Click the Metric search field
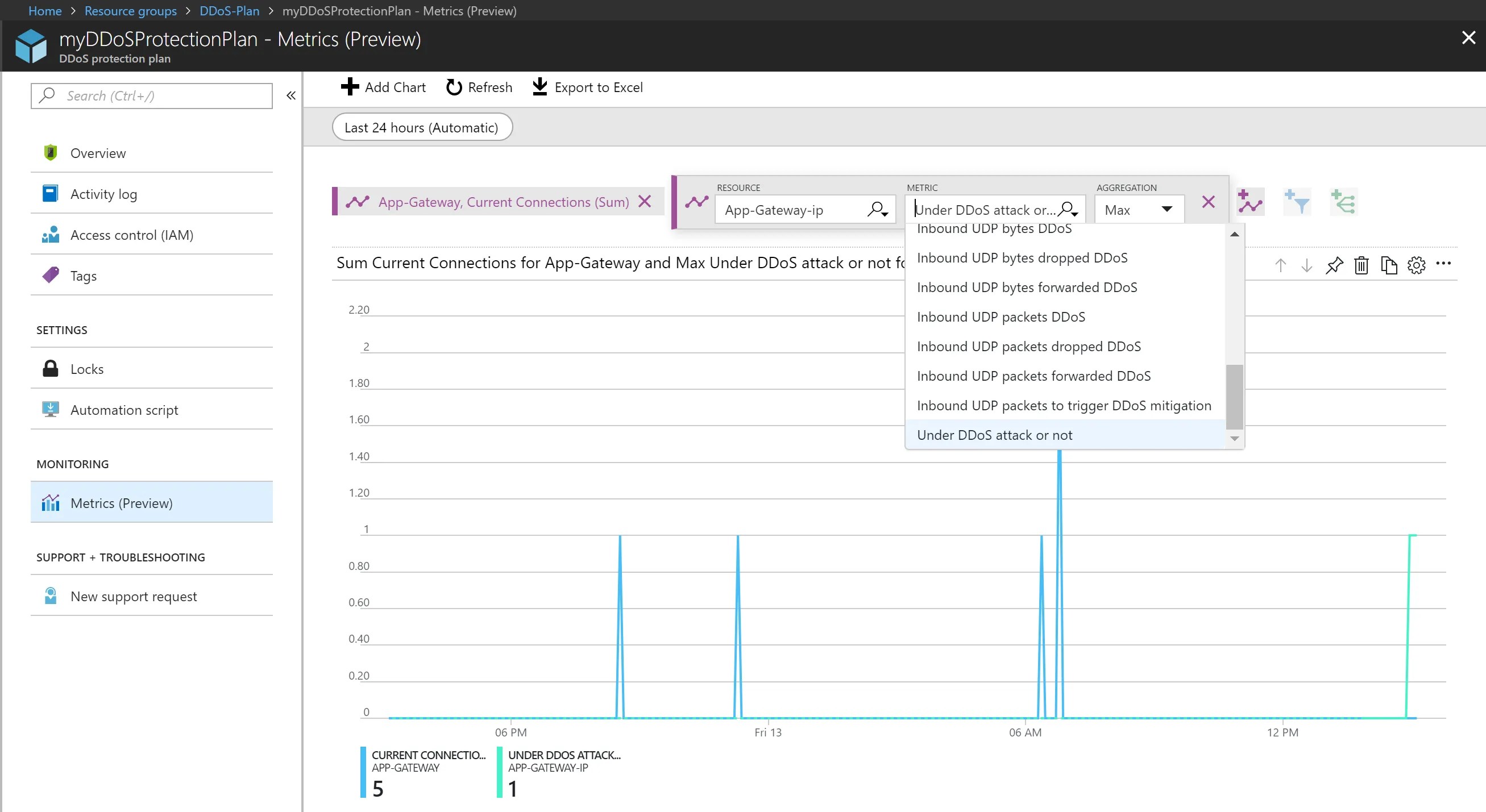Screen dimensions: 1486x812 (995, 209)
